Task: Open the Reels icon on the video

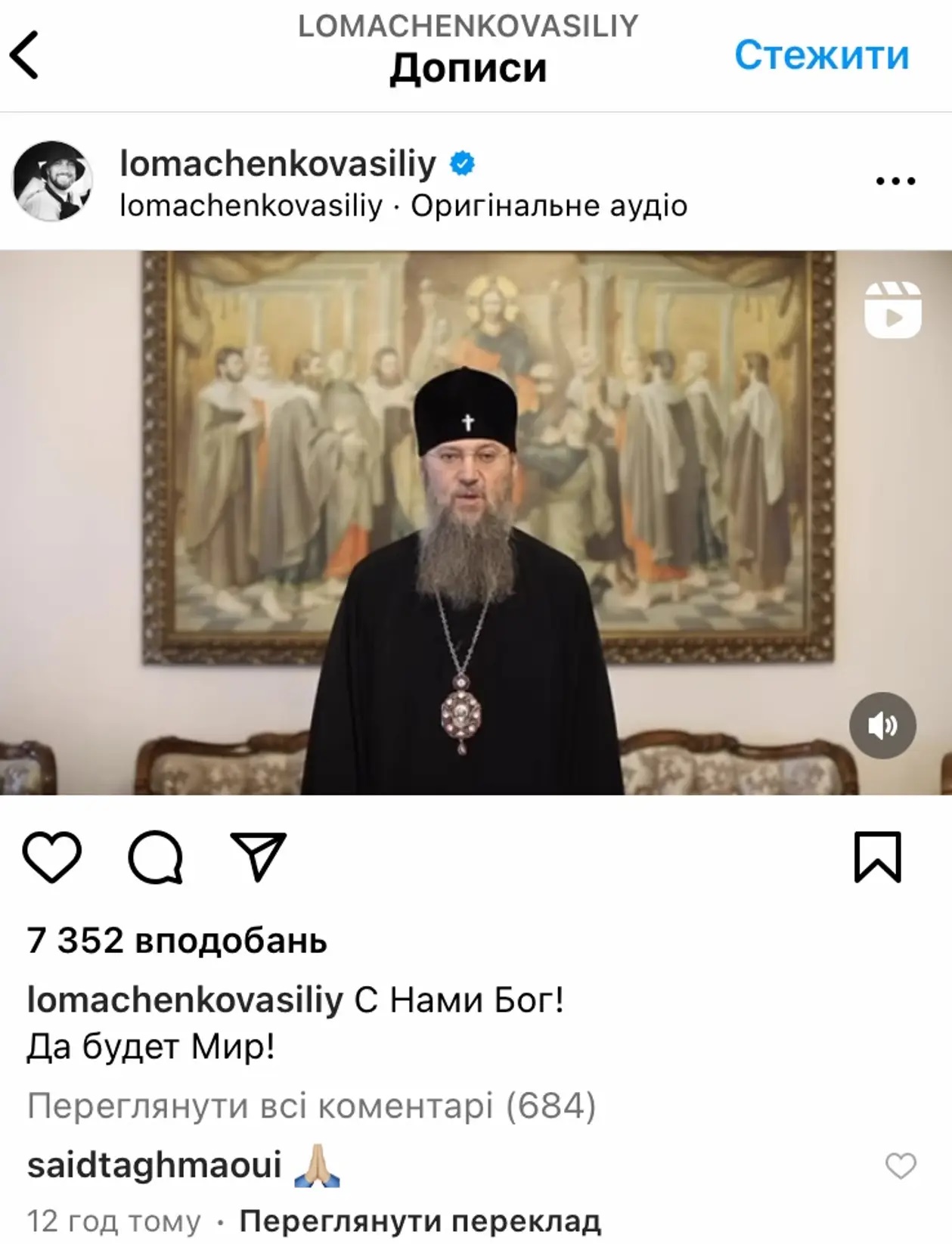Action: [893, 309]
